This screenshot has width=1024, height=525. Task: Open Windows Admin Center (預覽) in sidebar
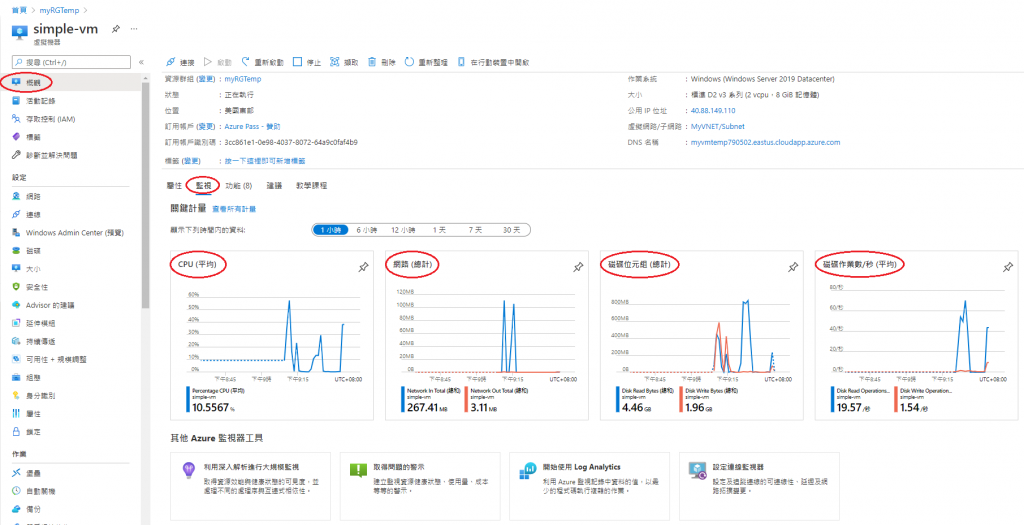point(75,232)
